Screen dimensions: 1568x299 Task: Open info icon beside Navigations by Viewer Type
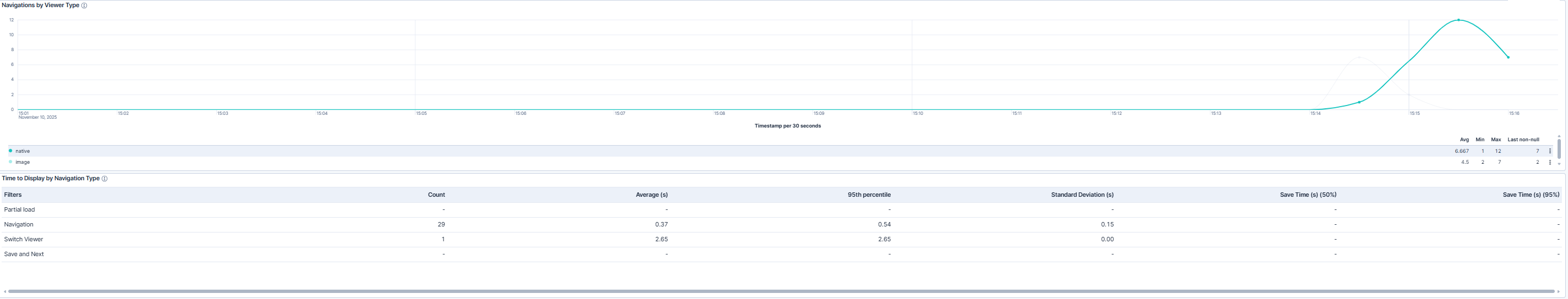point(84,5)
